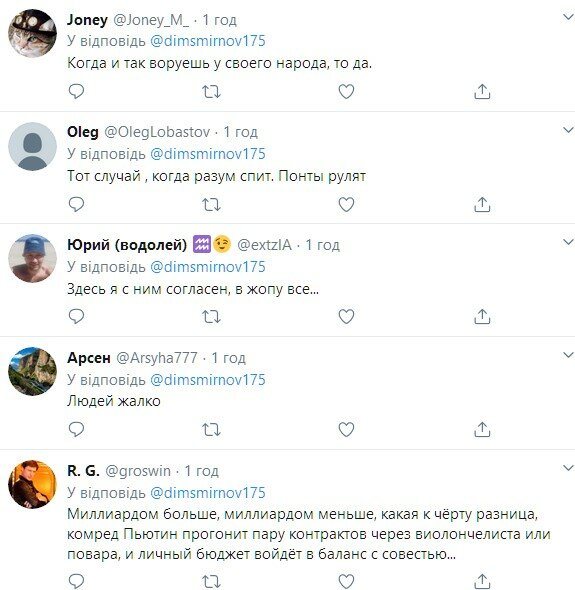Retweet Joney's reply
This screenshot has width=575, height=590.
coord(211,91)
